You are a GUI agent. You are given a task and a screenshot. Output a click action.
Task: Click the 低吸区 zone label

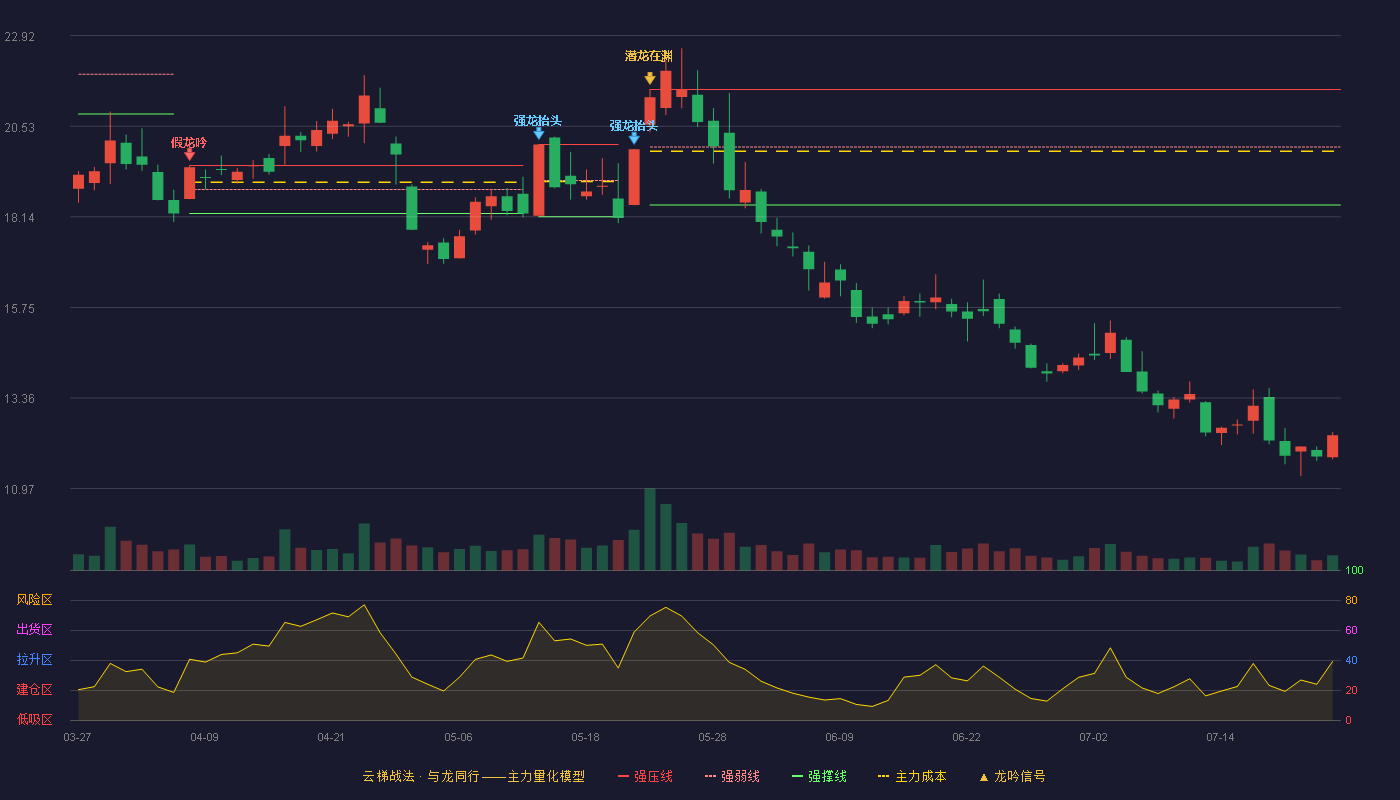[x=34, y=719]
